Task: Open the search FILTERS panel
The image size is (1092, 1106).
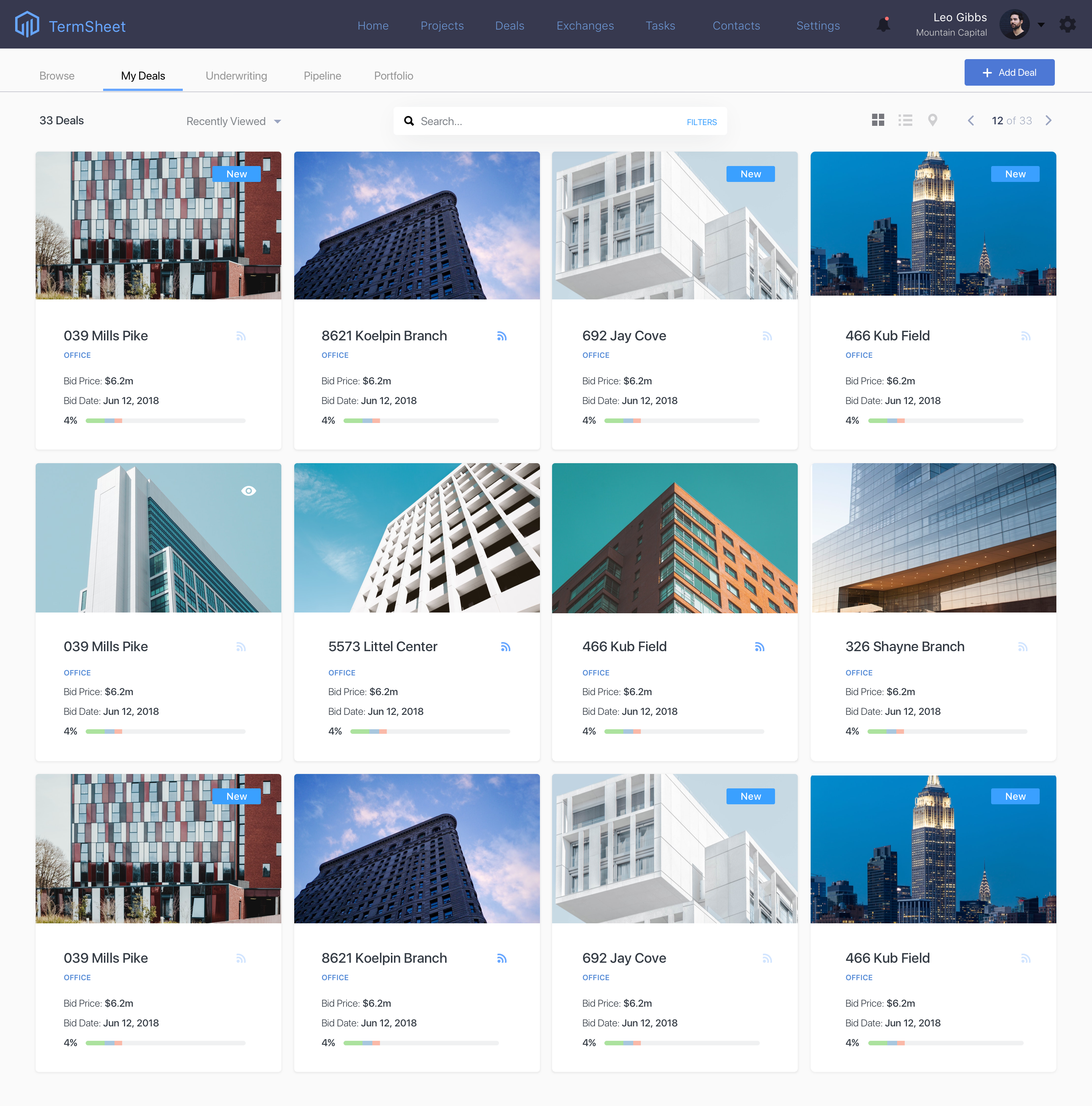Action: [701, 122]
